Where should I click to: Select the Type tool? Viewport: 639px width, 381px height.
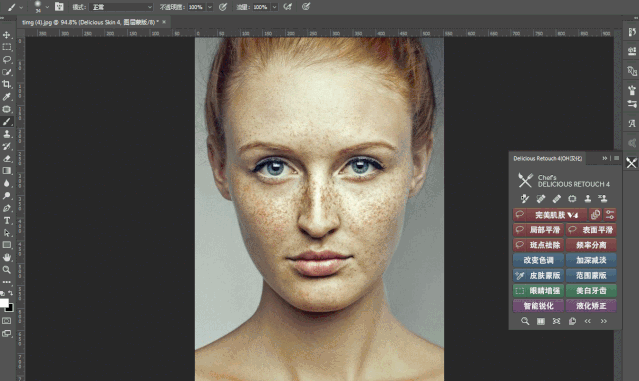[7, 220]
